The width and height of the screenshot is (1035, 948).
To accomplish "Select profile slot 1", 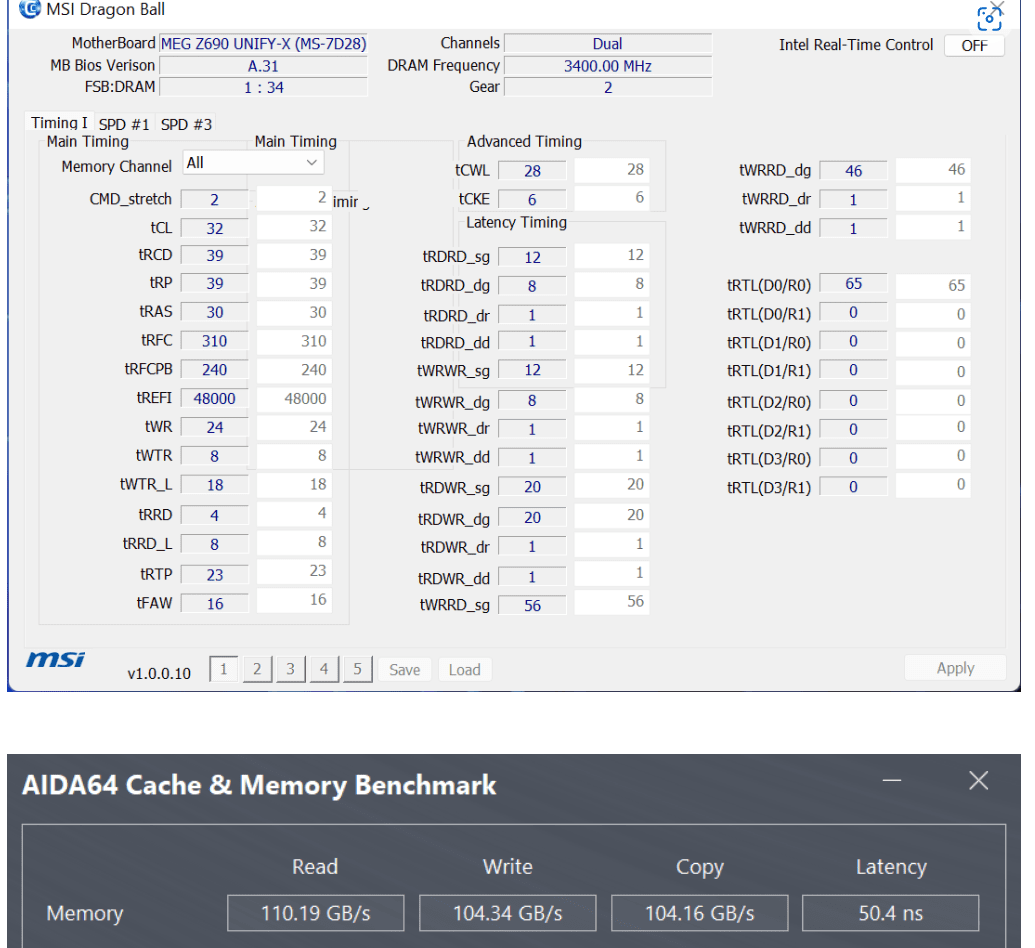I will (223, 669).
